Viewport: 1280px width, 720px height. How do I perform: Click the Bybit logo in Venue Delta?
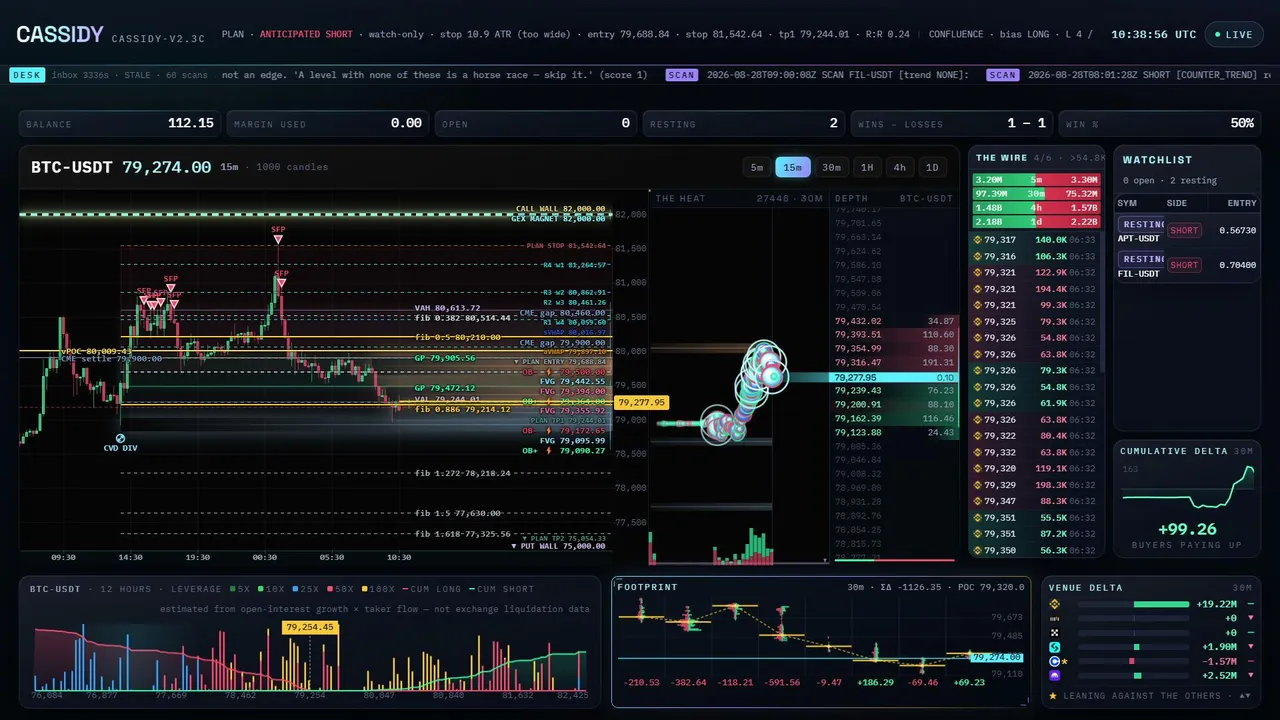(x=1054, y=618)
